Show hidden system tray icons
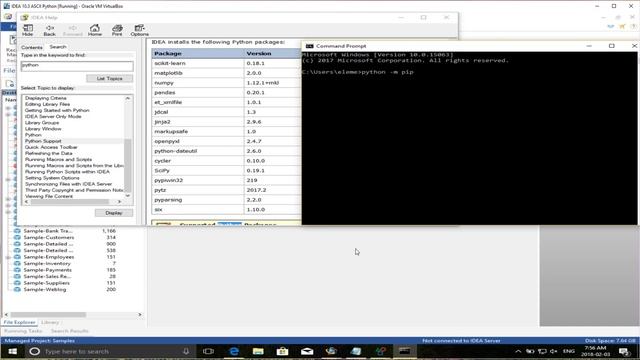The width and height of the screenshot is (640, 360). pos(518,351)
